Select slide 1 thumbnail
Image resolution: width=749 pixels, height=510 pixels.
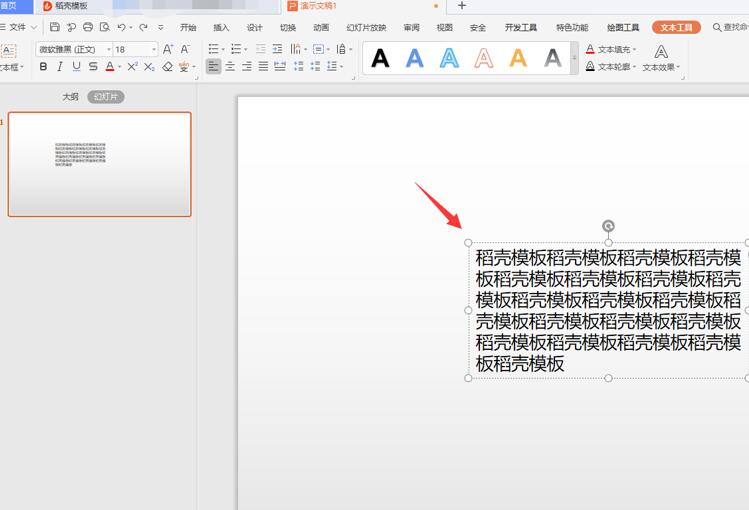coord(100,164)
